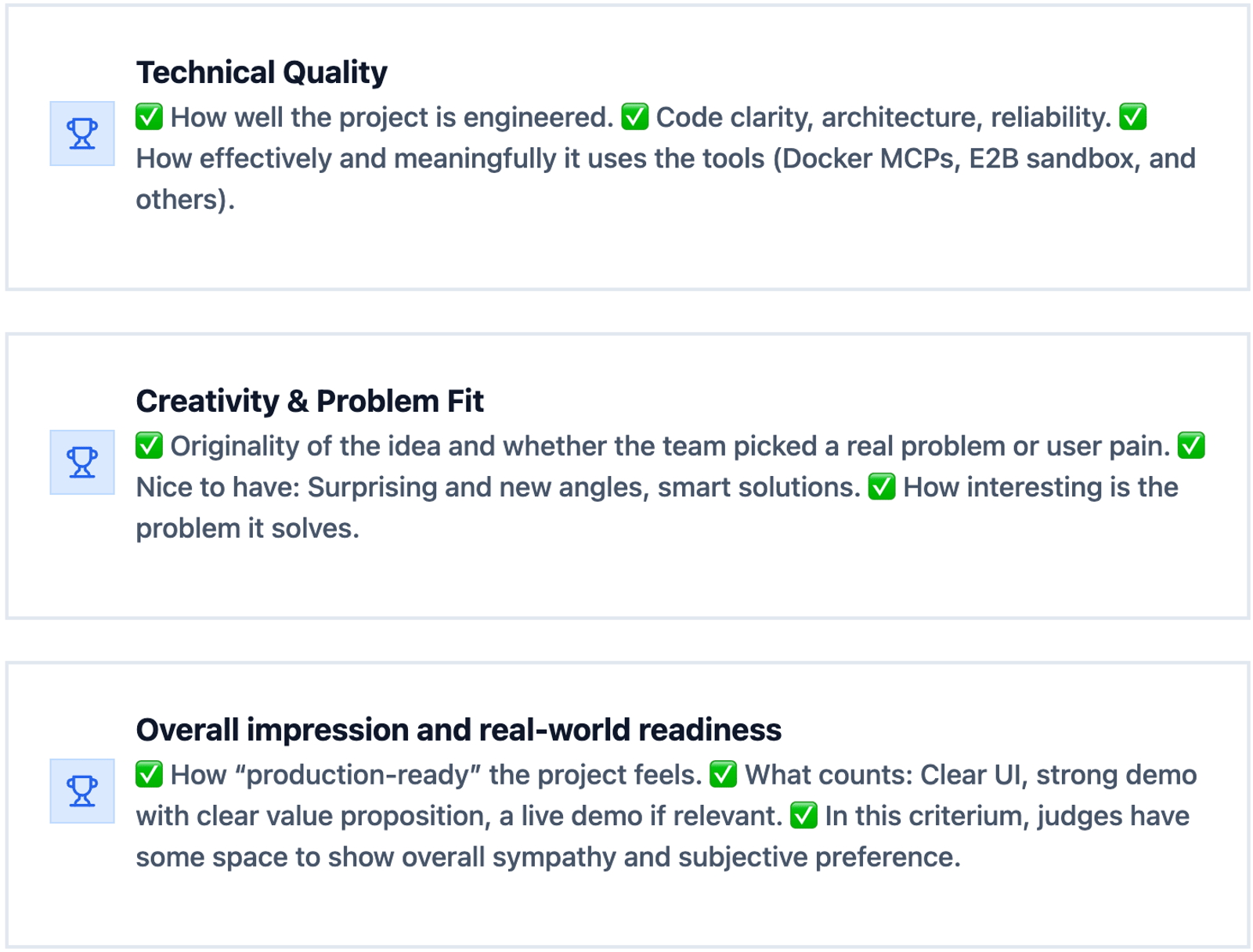This screenshot has width=1253, height=952.
Task: Click checkmark before 'How production-ready the project feels'
Action: (149, 774)
